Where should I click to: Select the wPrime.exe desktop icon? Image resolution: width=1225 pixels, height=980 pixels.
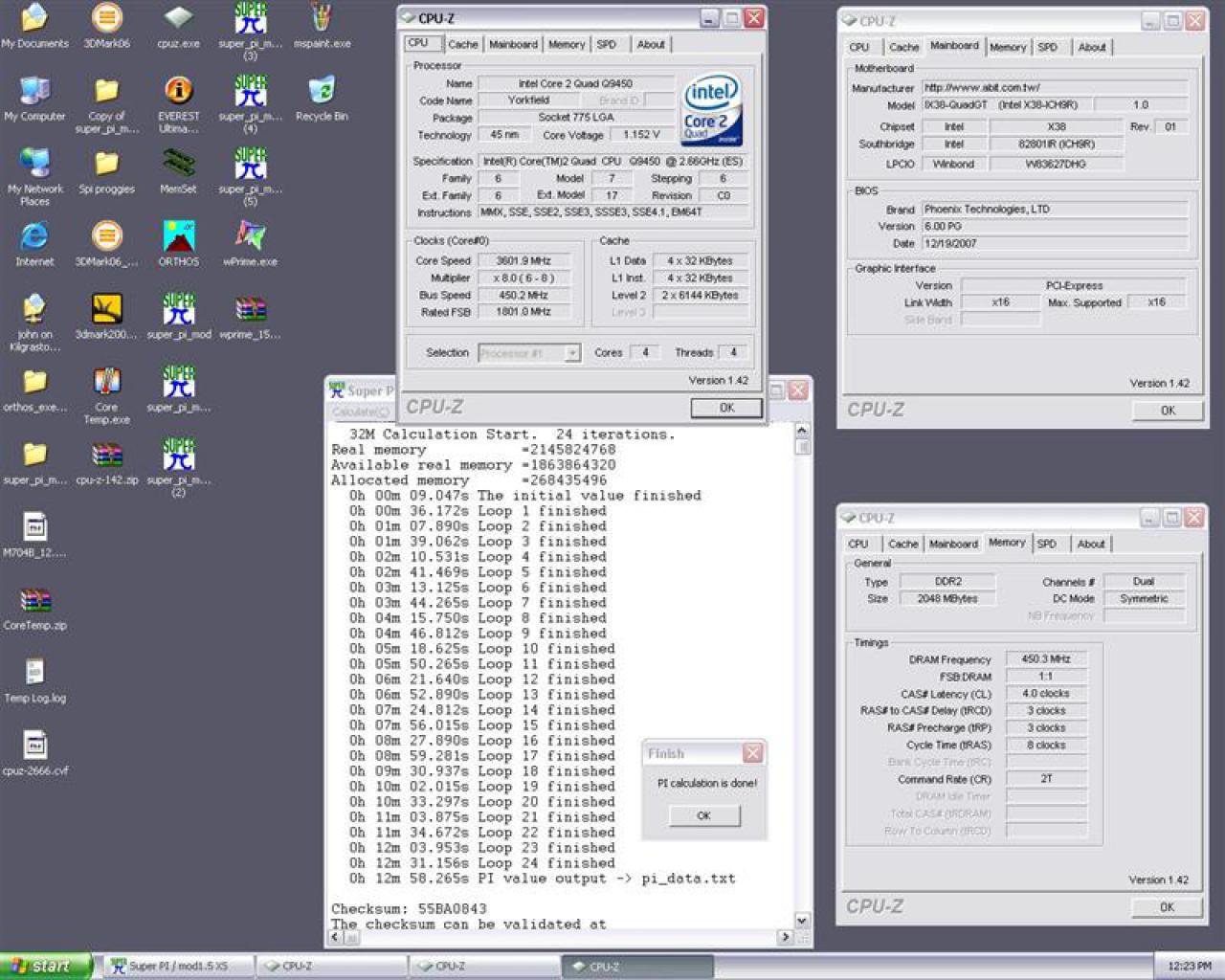250,244
